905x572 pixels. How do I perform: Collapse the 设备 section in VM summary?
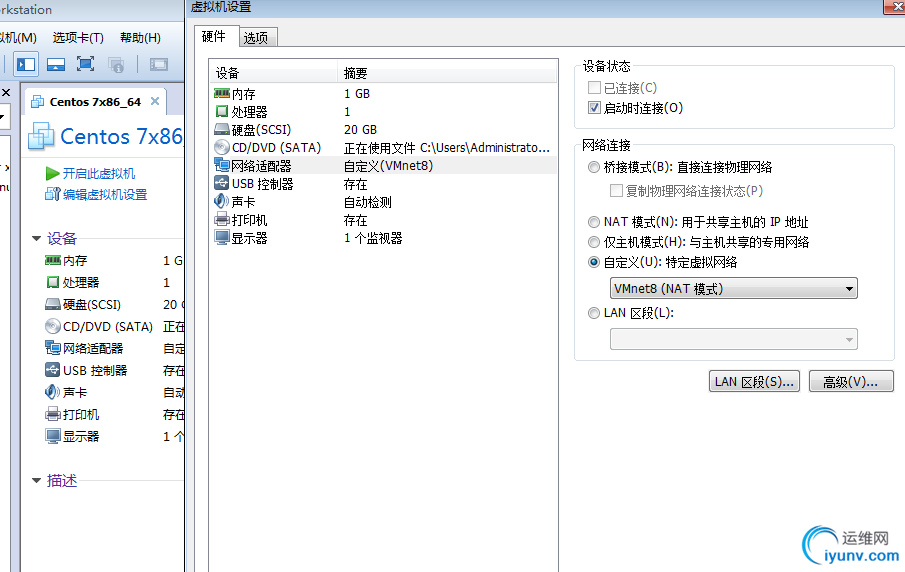click(x=36, y=238)
